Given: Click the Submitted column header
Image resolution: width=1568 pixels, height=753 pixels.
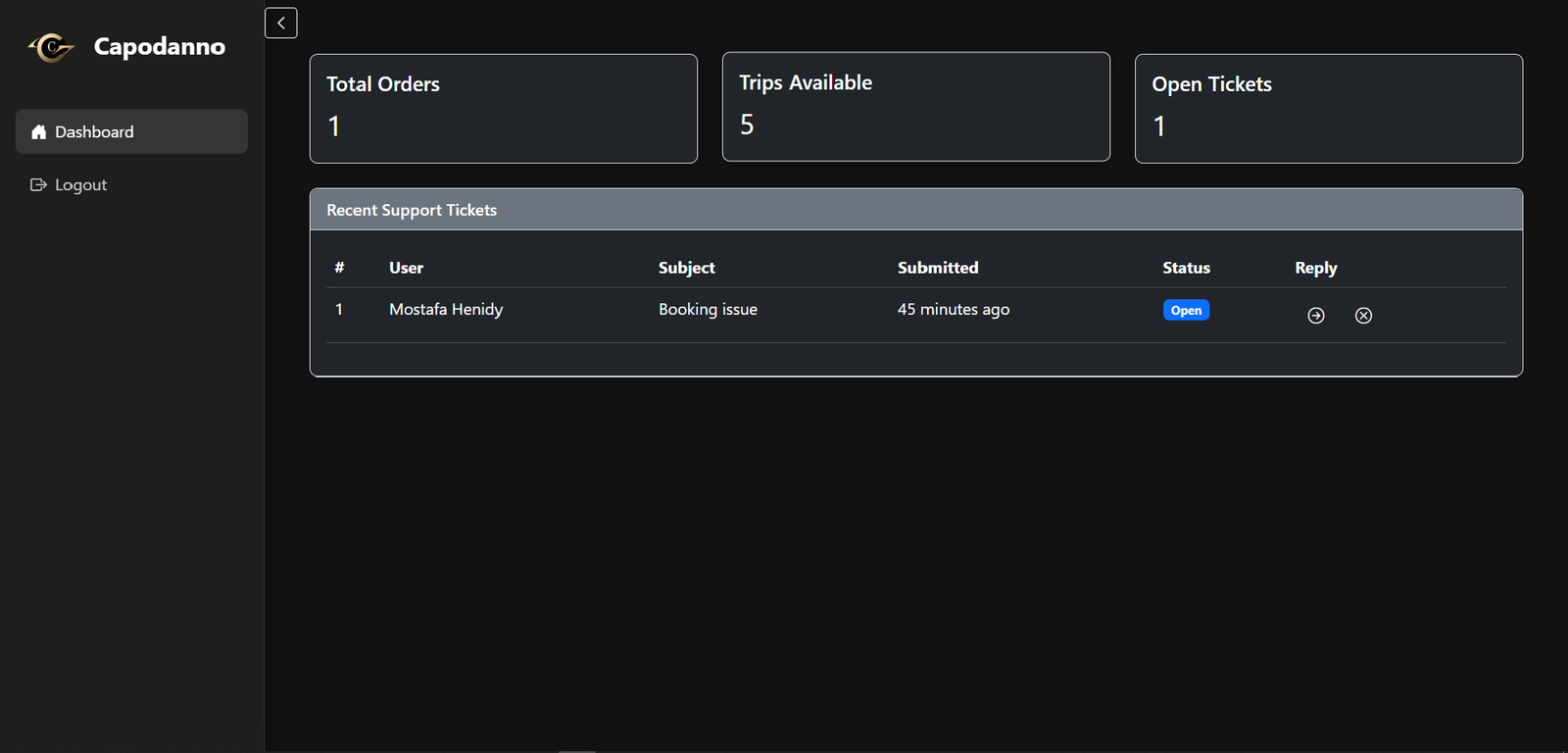Looking at the screenshot, I should tap(938, 268).
